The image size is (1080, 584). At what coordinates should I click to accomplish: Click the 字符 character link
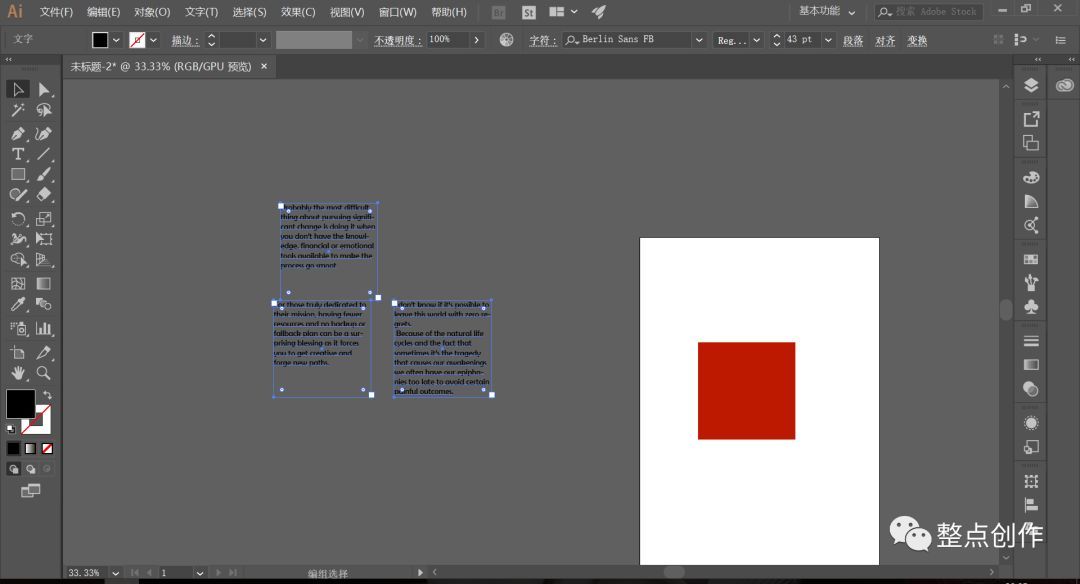click(543, 41)
